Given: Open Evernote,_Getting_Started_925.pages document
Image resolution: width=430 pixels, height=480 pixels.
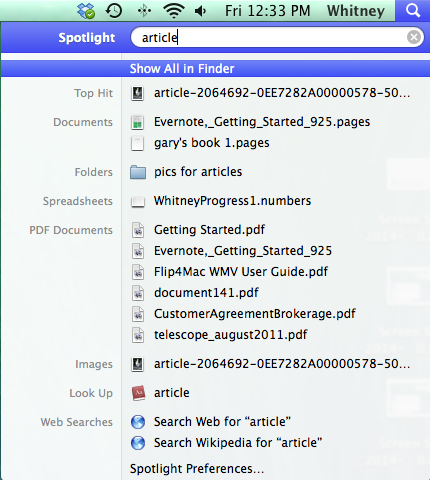Looking at the screenshot, I should click(x=262, y=122).
